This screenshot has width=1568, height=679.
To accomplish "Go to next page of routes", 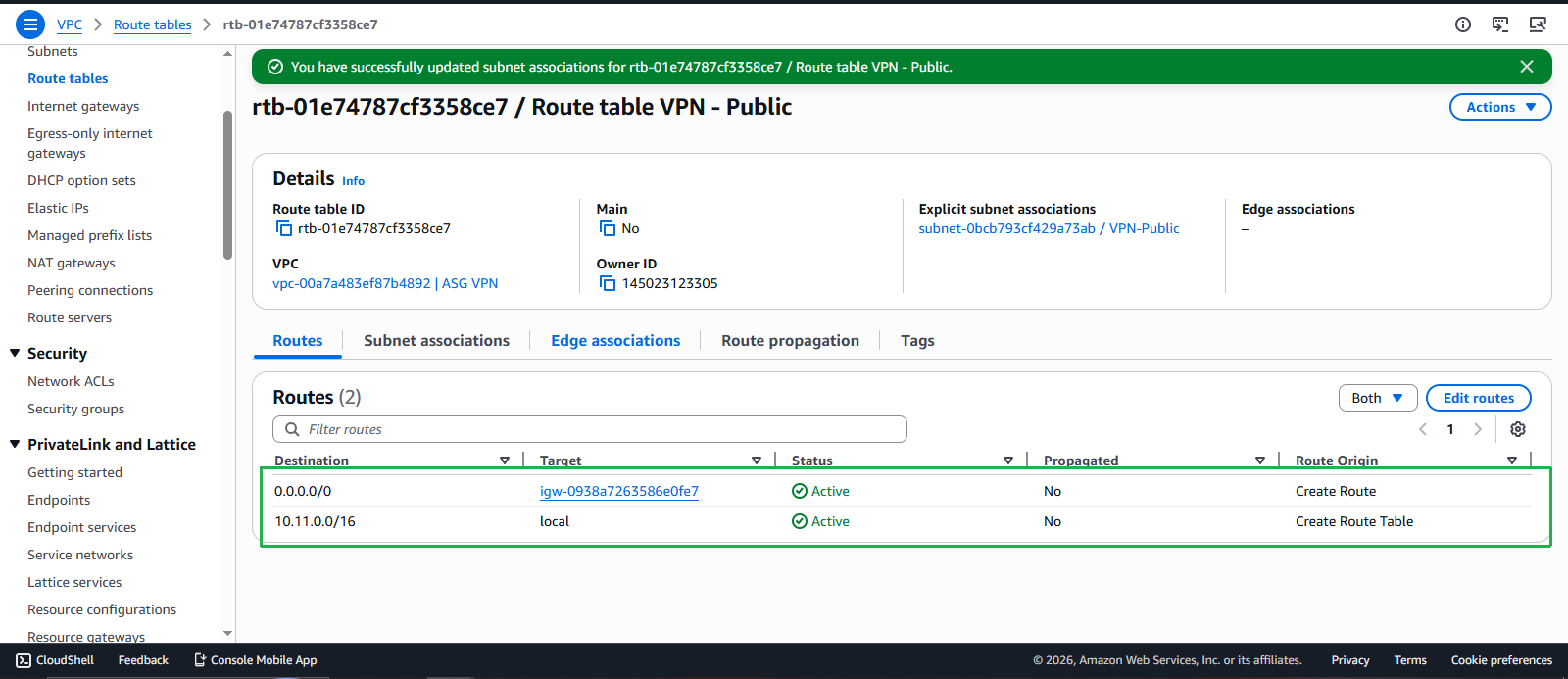I will coord(1478,429).
